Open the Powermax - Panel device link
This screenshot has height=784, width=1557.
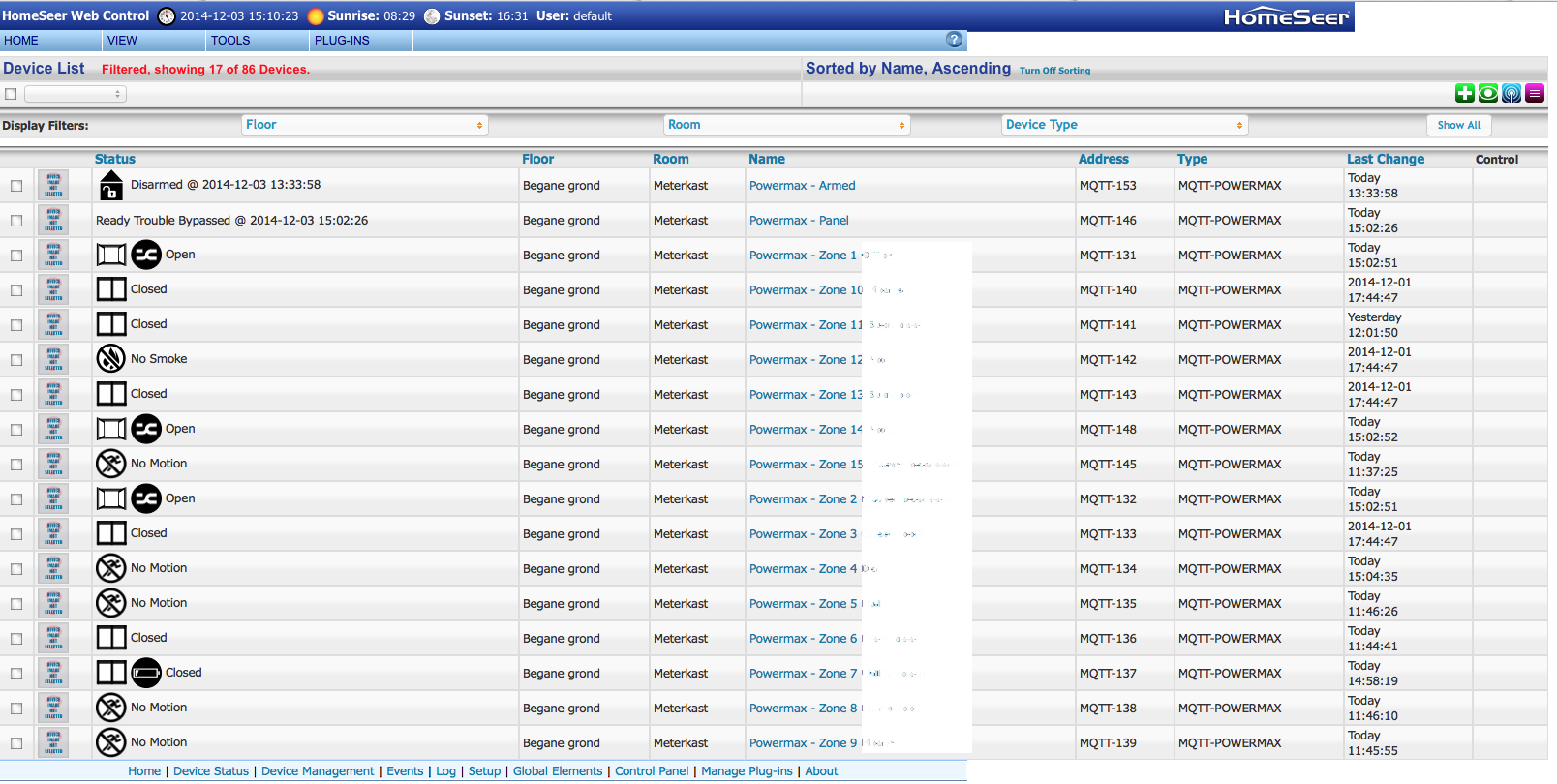tap(799, 221)
